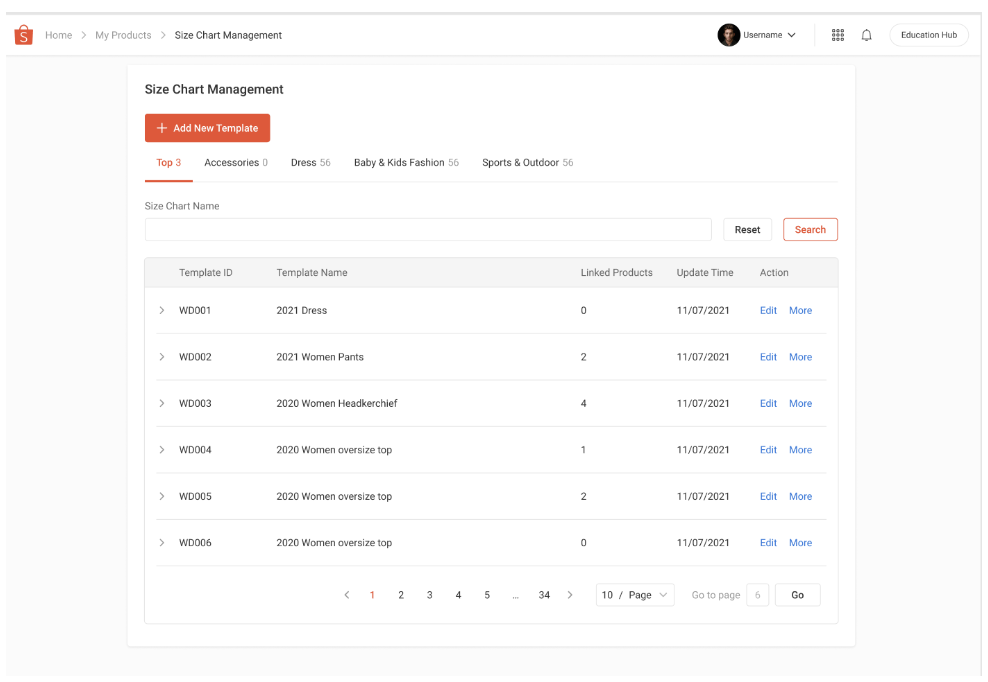988x682 pixels.
Task: Open More options for WD004
Action: pyautogui.click(x=800, y=449)
